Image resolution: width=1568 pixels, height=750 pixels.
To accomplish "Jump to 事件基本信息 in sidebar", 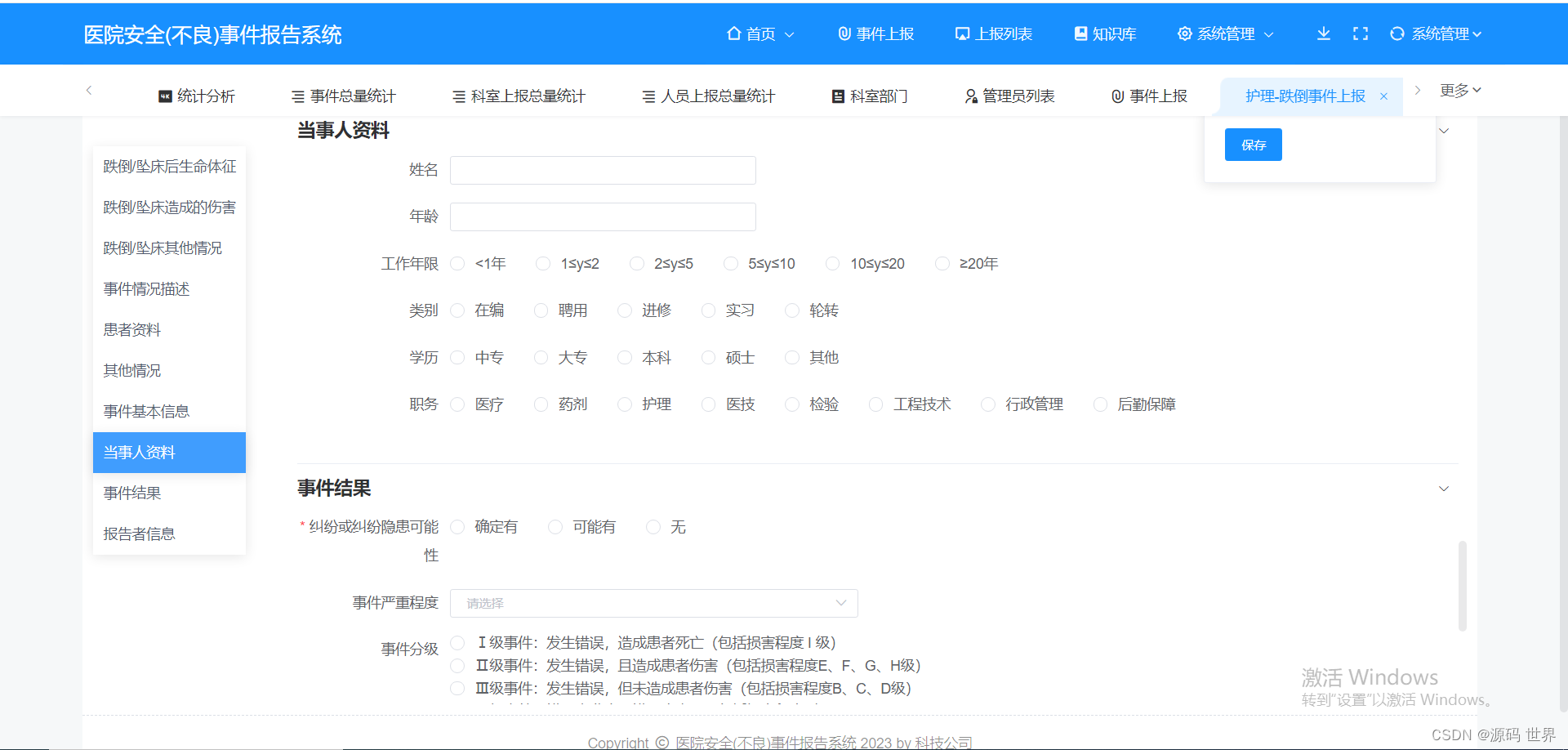I will [x=169, y=412].
